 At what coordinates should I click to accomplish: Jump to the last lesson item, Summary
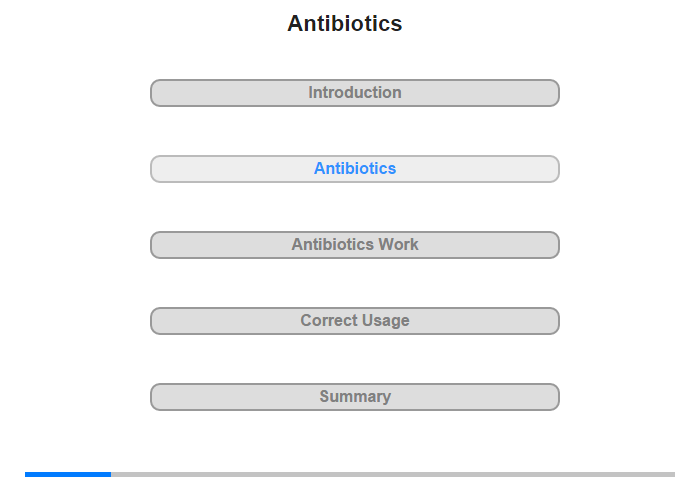tap(354, 397)
